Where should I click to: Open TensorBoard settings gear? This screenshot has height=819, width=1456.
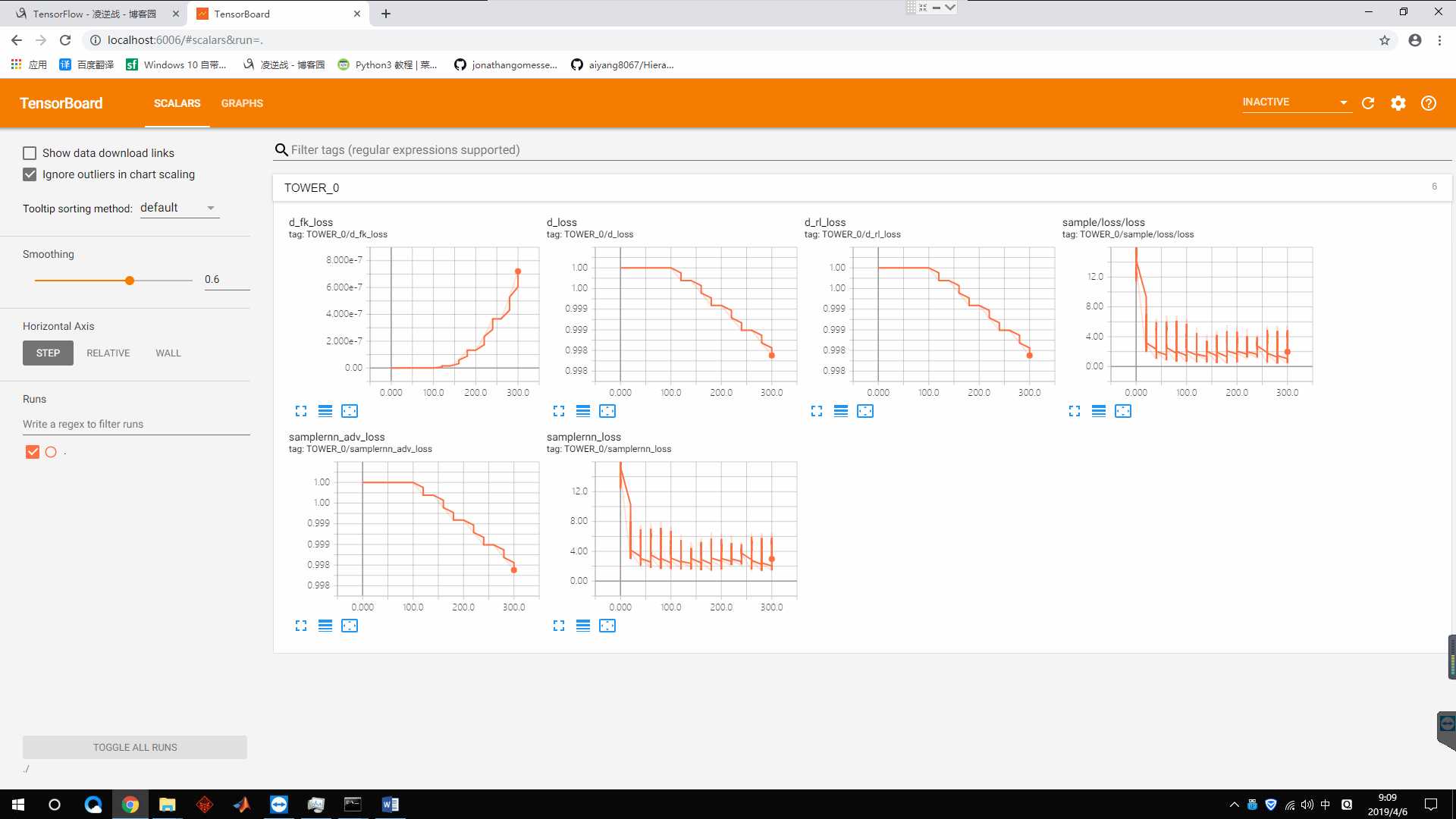click(x=1398, y=103)
